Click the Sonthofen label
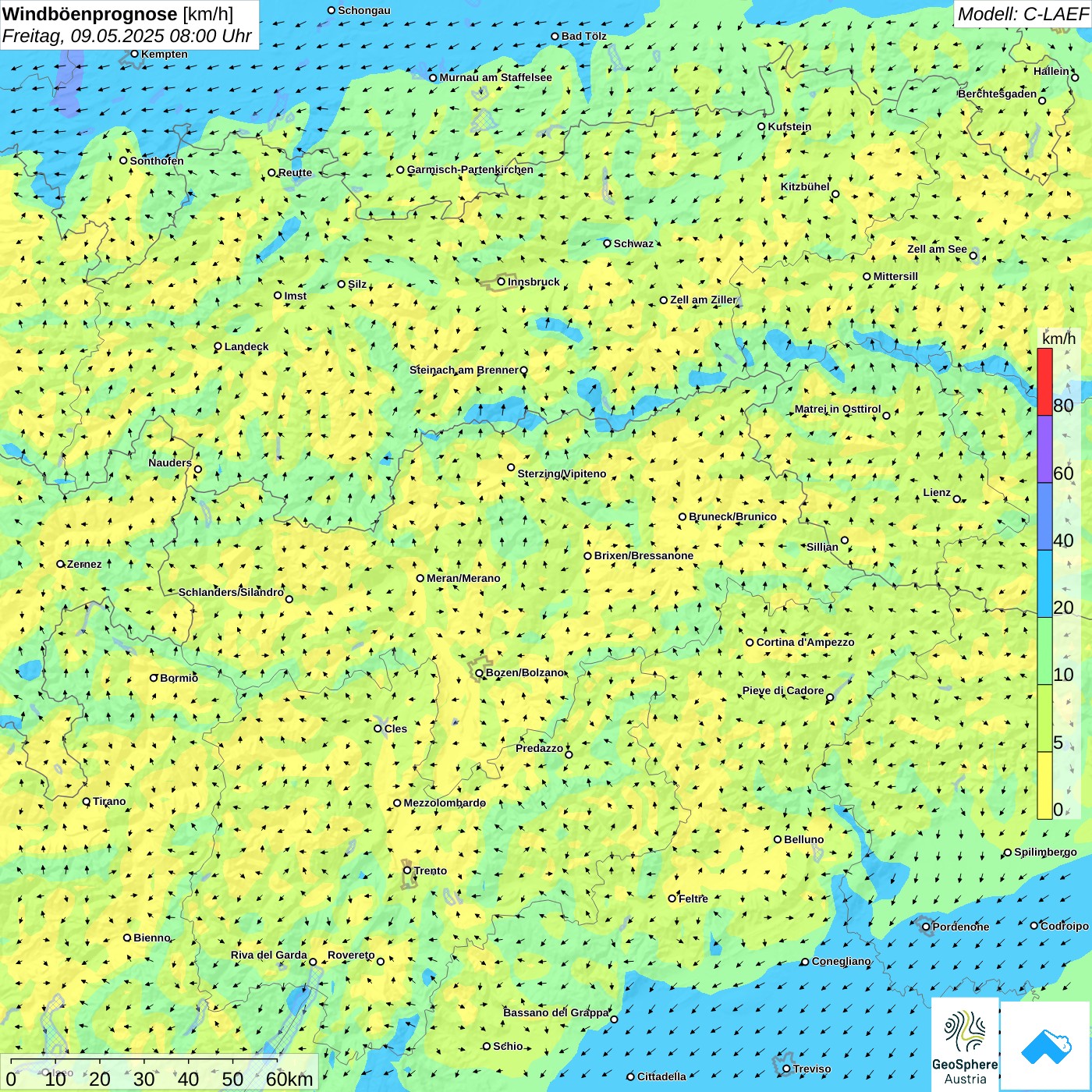1092x1092 pixels. pyautogui.click(x=157, y=161)
